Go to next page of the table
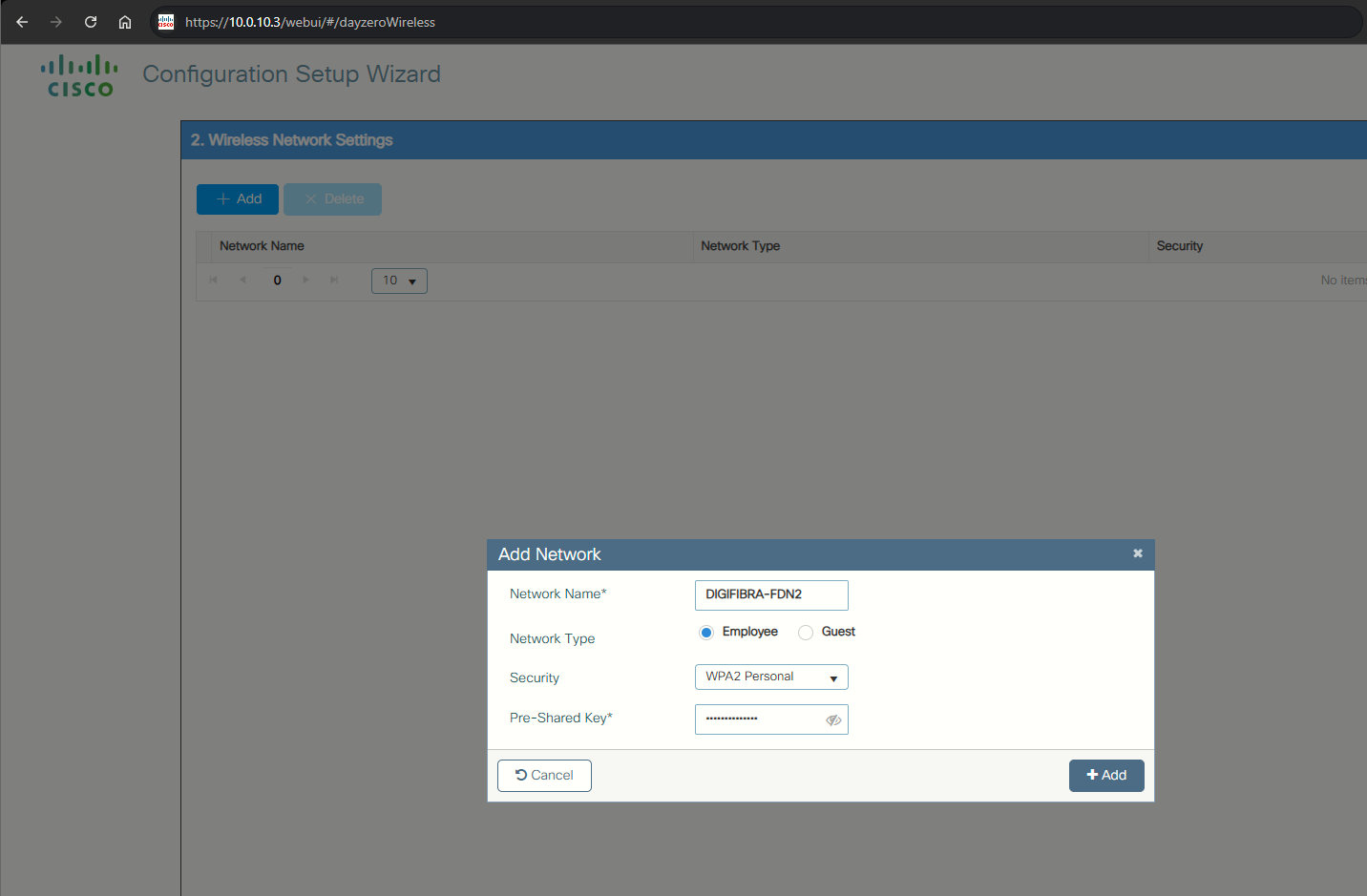This screenshot has width=1367, height=896. click(x=305, y=280)
